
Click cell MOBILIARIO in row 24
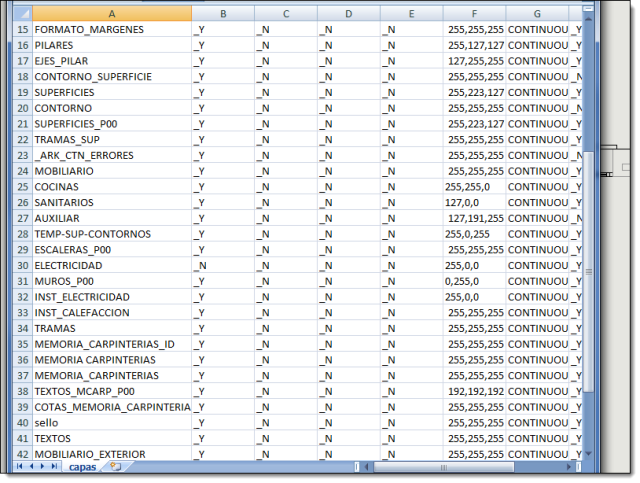point(112,171)
